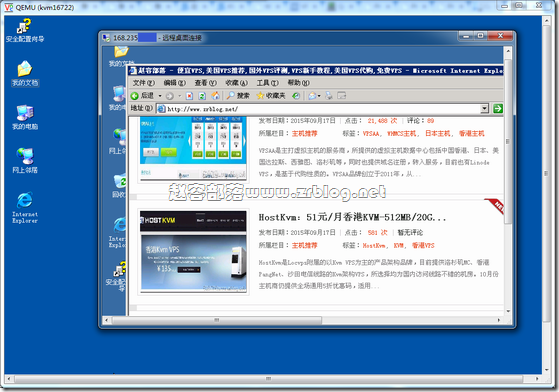559x392 pixels.
Task: Go to the IE Home page icon
Action: (215, 96)
